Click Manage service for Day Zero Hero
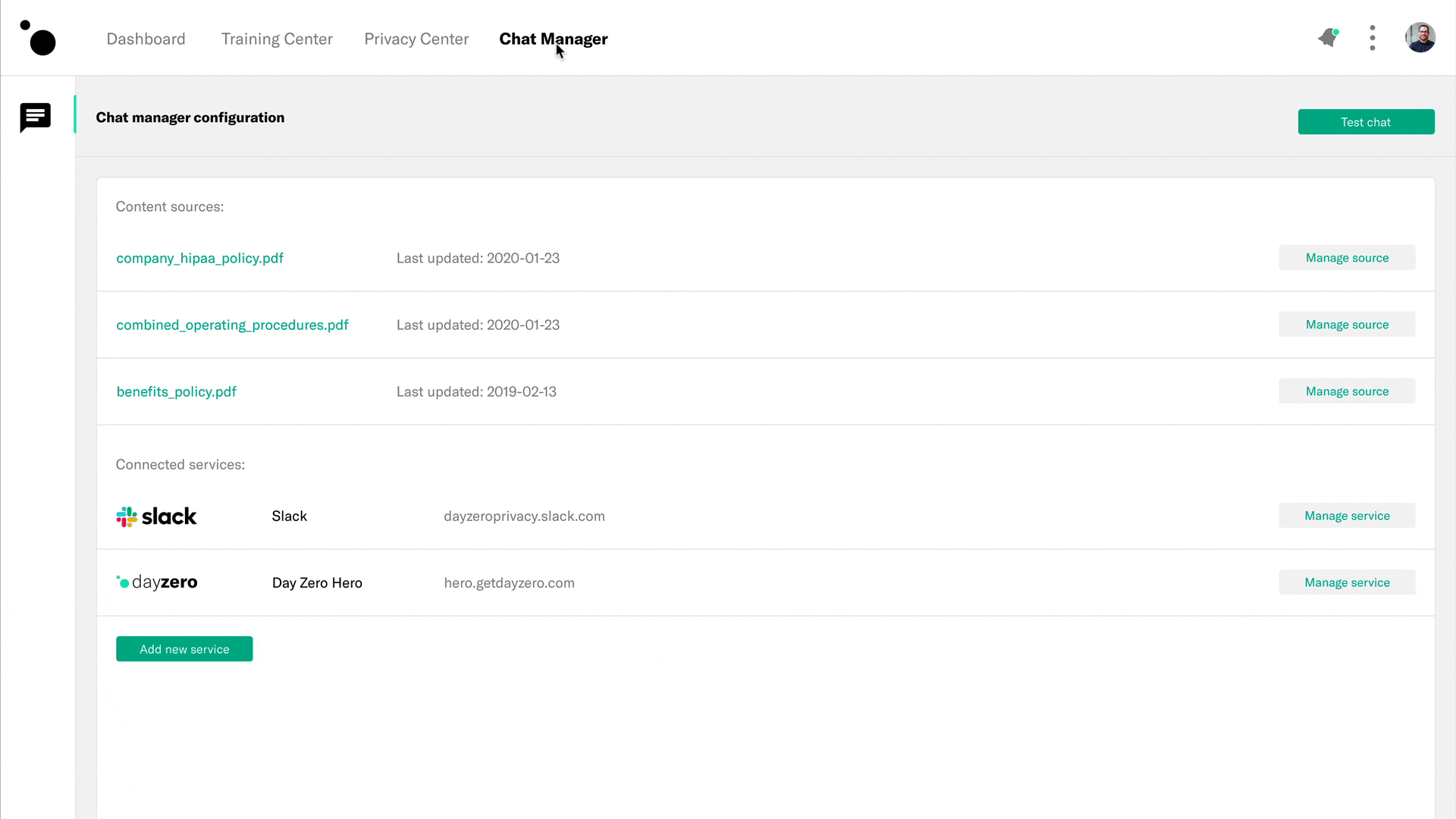Viewport: 1456px width, 819px height. (1347, 582)
